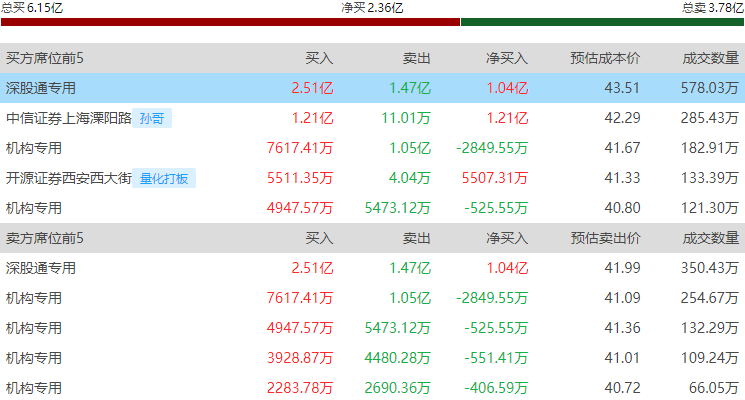This screenshot has height=400, width=745.
Task: Click the cost price 41.33 cell
Action: click(x=622, y=178)
